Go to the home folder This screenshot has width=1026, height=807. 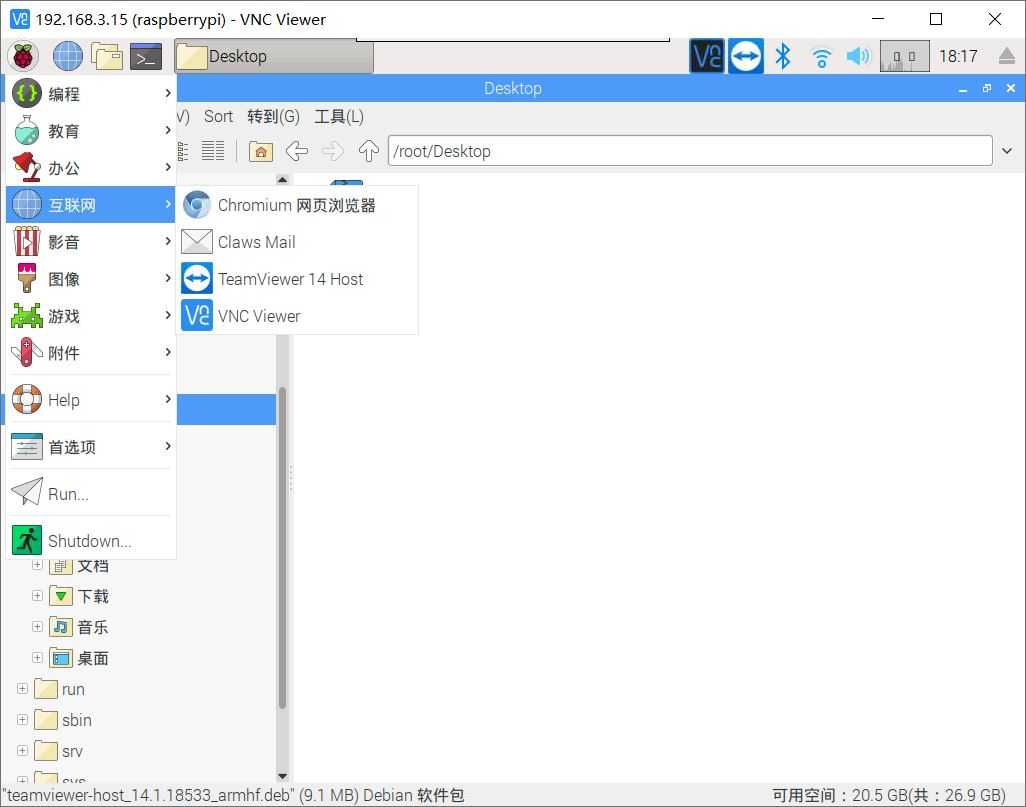tap(260, 151)
